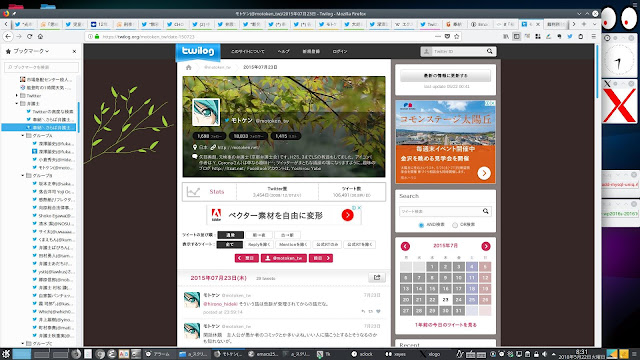Collapse the グループB bookmark folder

click(x=22, y=176)
